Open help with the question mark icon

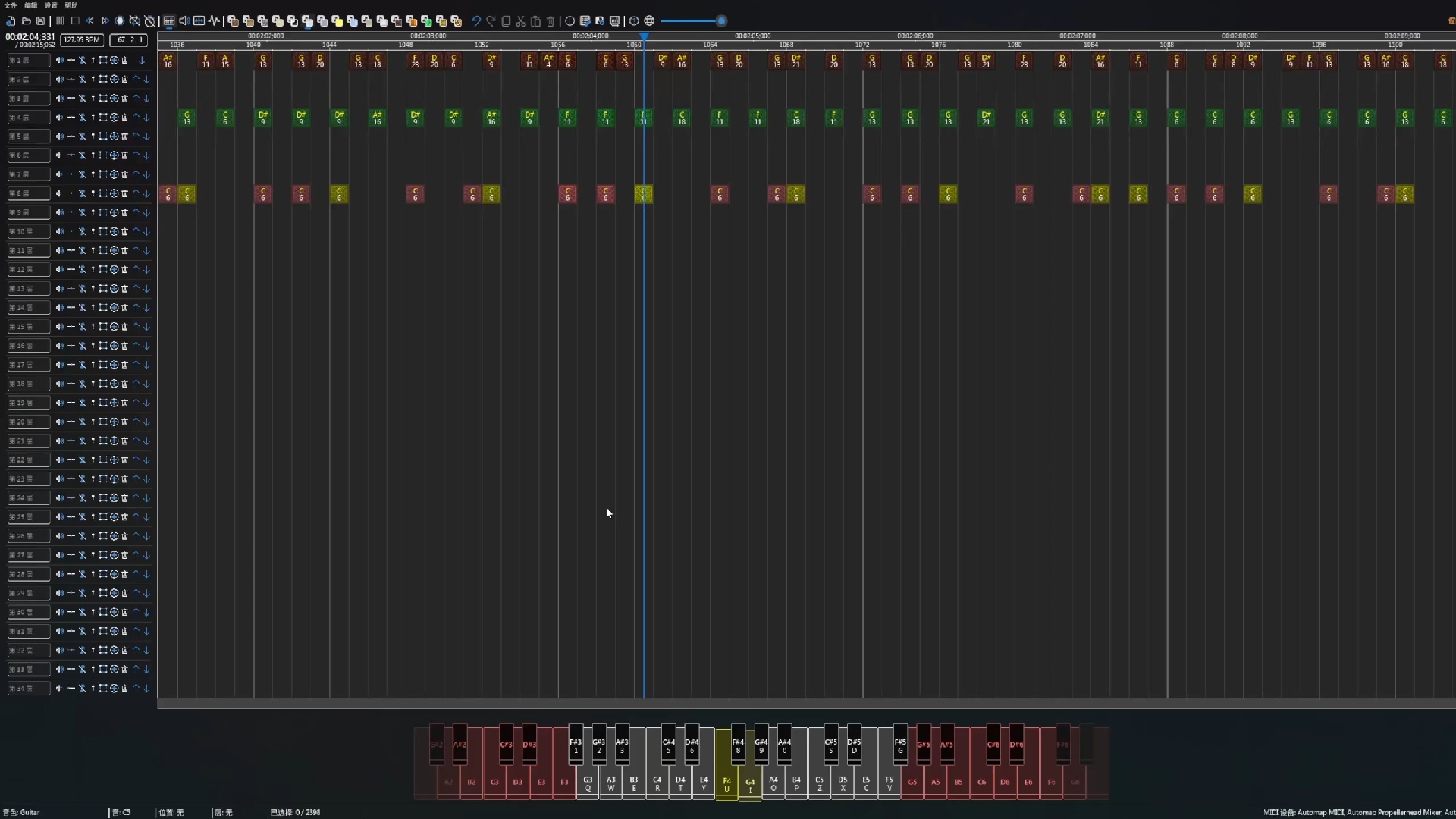[x=634, y=21]
